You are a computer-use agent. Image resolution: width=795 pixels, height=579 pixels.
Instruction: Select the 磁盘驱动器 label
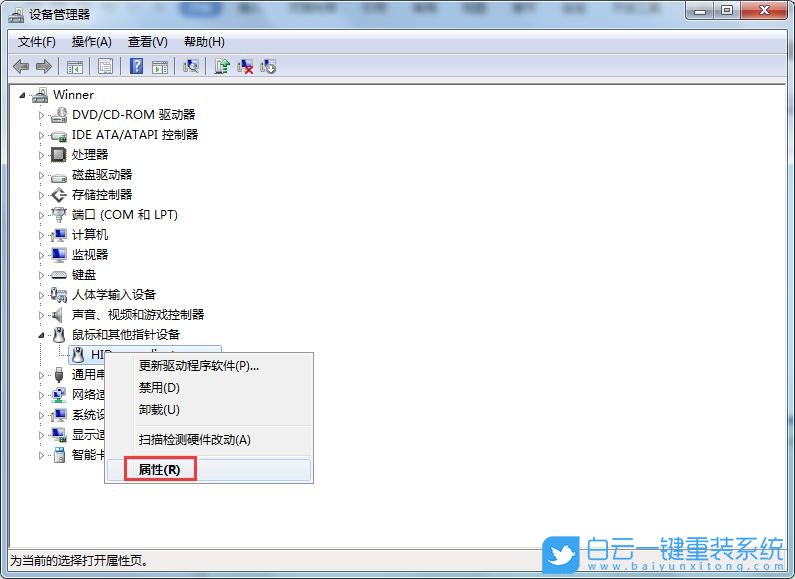[102, 174]
